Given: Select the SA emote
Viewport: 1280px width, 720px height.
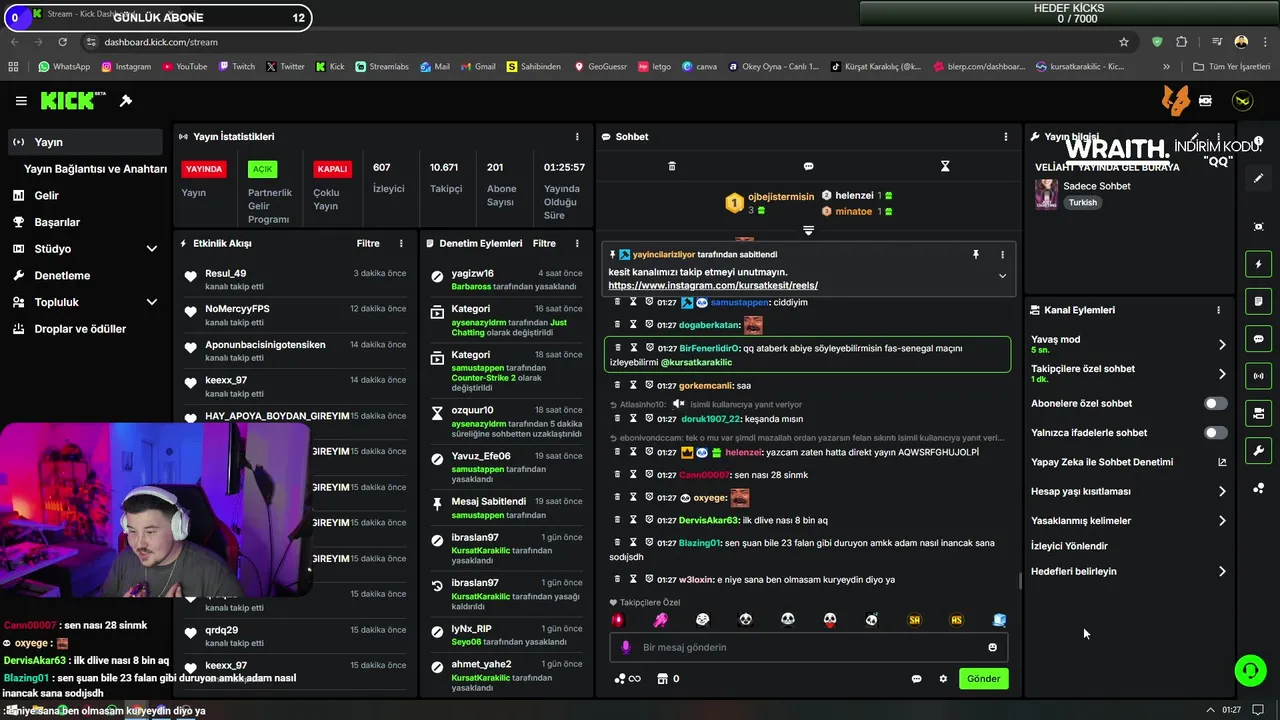Looking at the screenshot, I should pyautogui.click(x=914, y=620).
